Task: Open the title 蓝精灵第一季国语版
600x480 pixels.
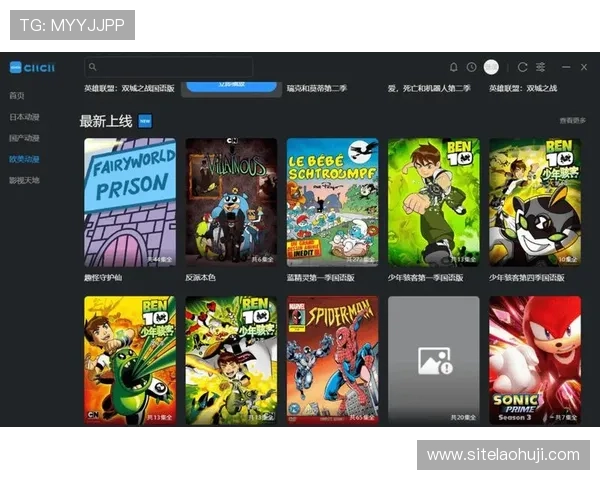Action: tap(321, 277)
